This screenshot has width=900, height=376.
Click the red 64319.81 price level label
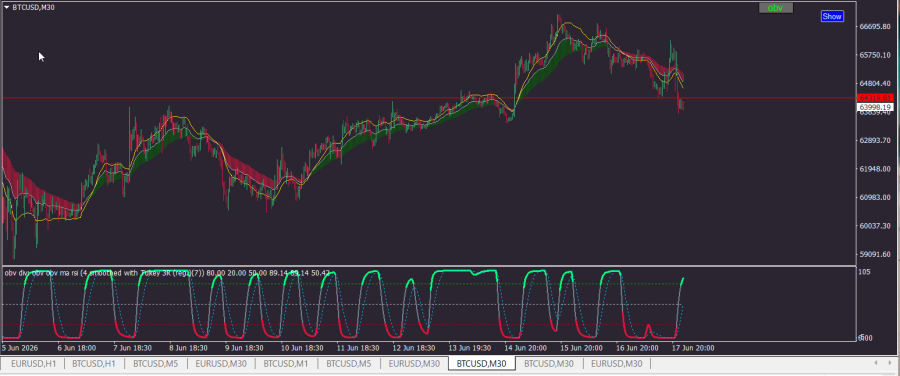pyautogui.click(x=875, y=98)
